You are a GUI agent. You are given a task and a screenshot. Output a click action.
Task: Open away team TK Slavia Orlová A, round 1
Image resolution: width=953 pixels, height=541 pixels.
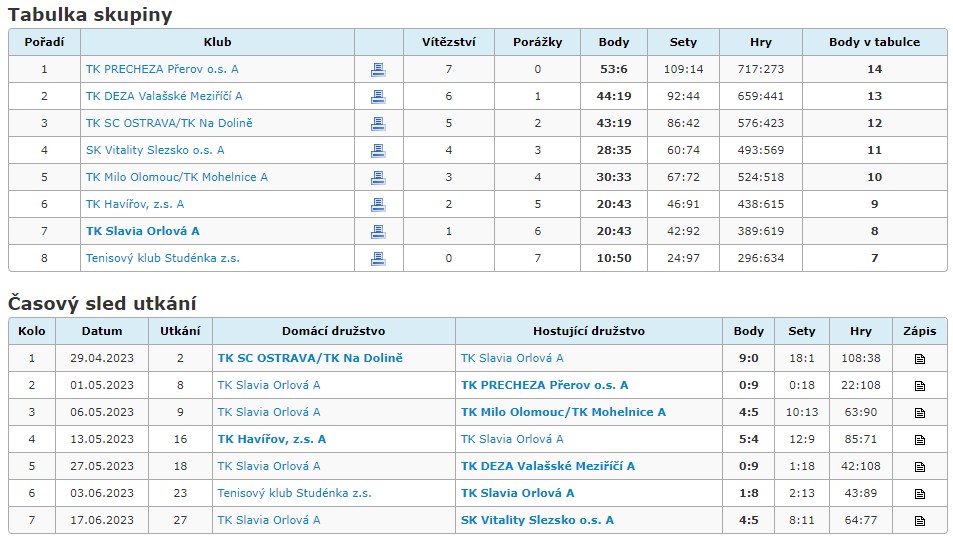(x=512, y=358)
